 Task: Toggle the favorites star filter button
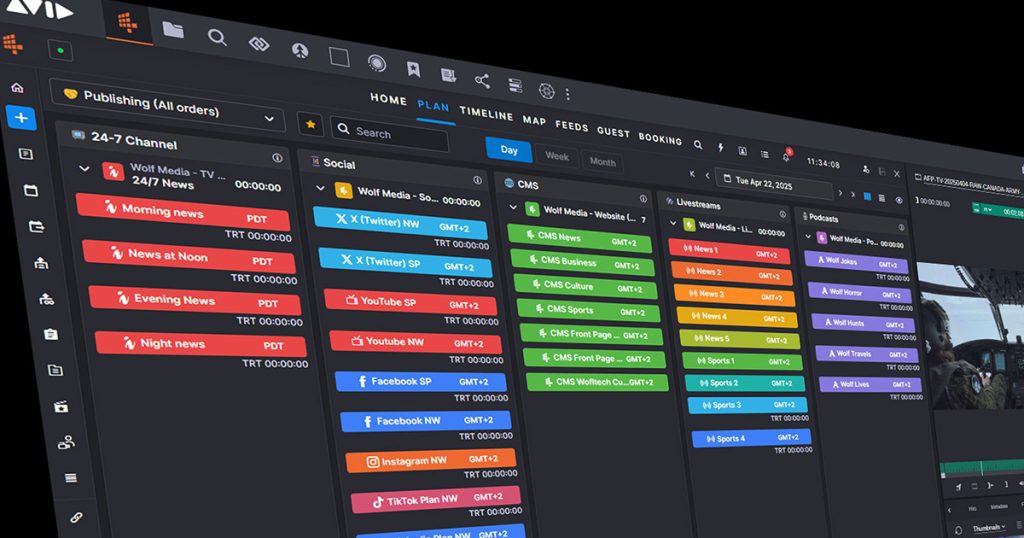(x=311, y=124)
